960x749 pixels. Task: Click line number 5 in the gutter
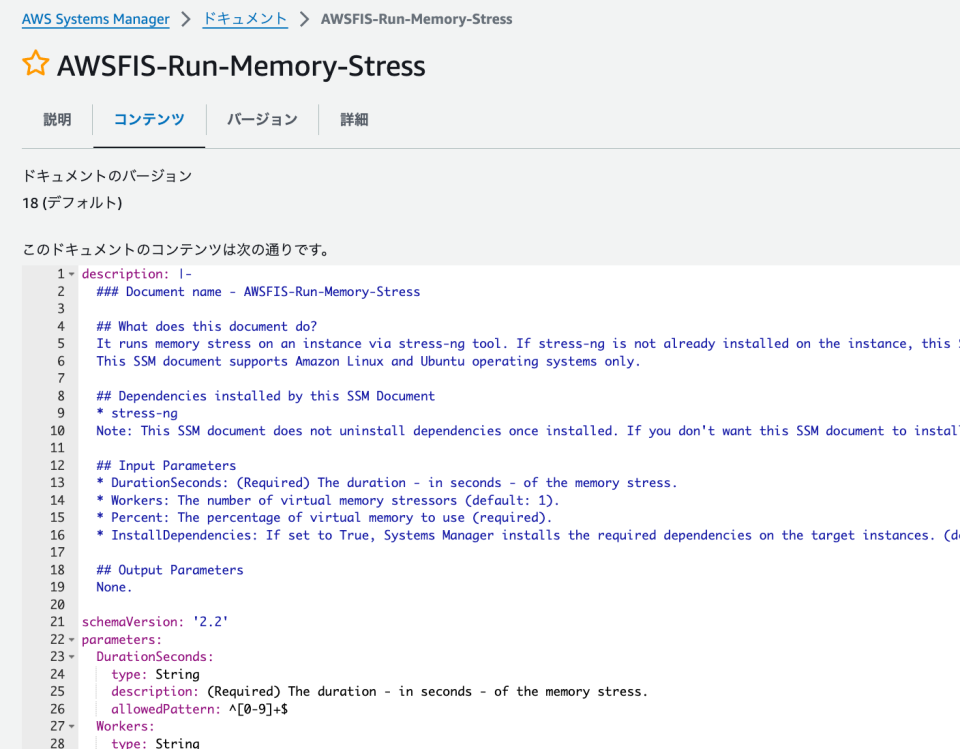57,343
